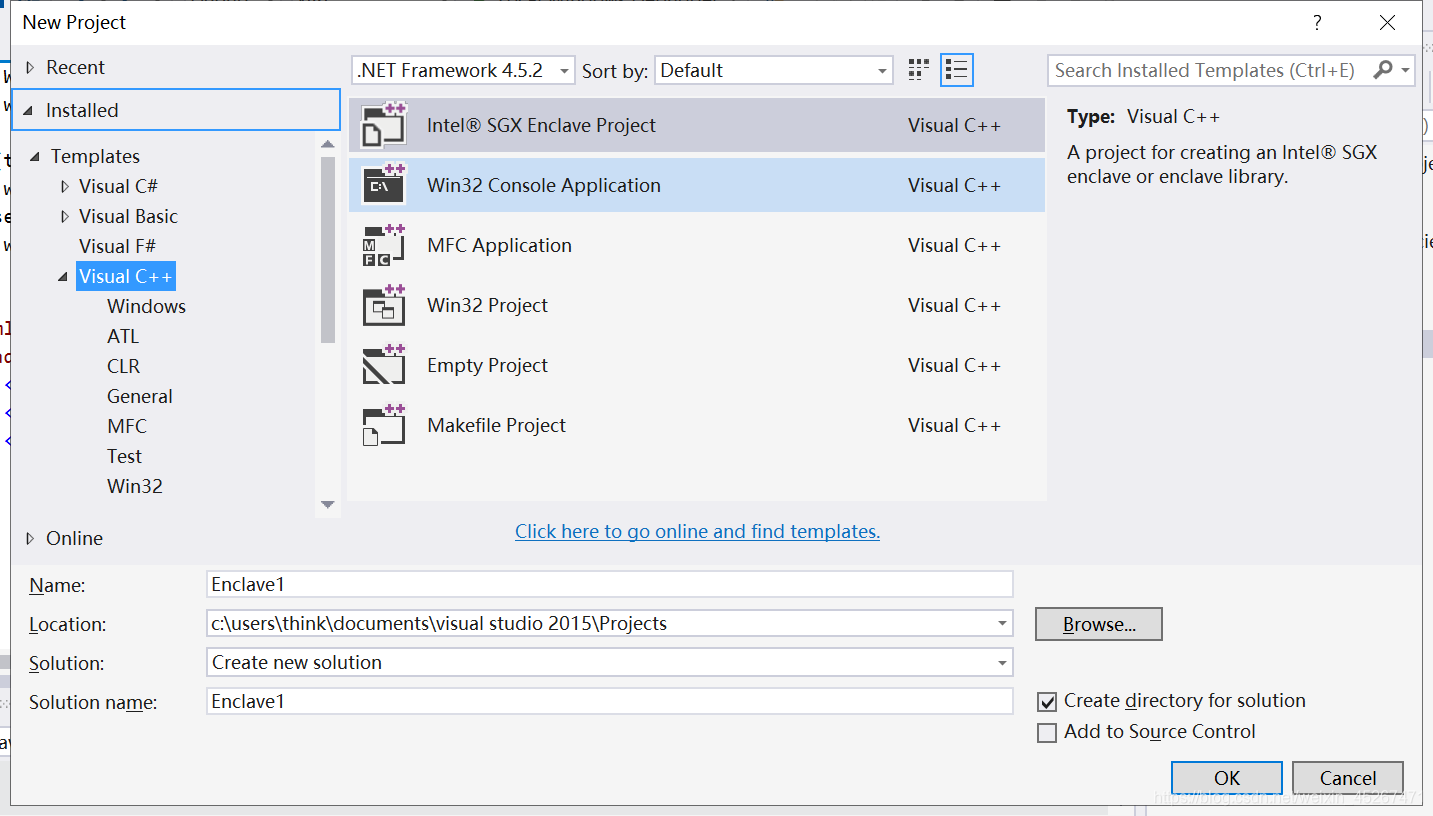The image size is (1433, 816).
Task: Select Win32 template category
Action: (135, 486)
